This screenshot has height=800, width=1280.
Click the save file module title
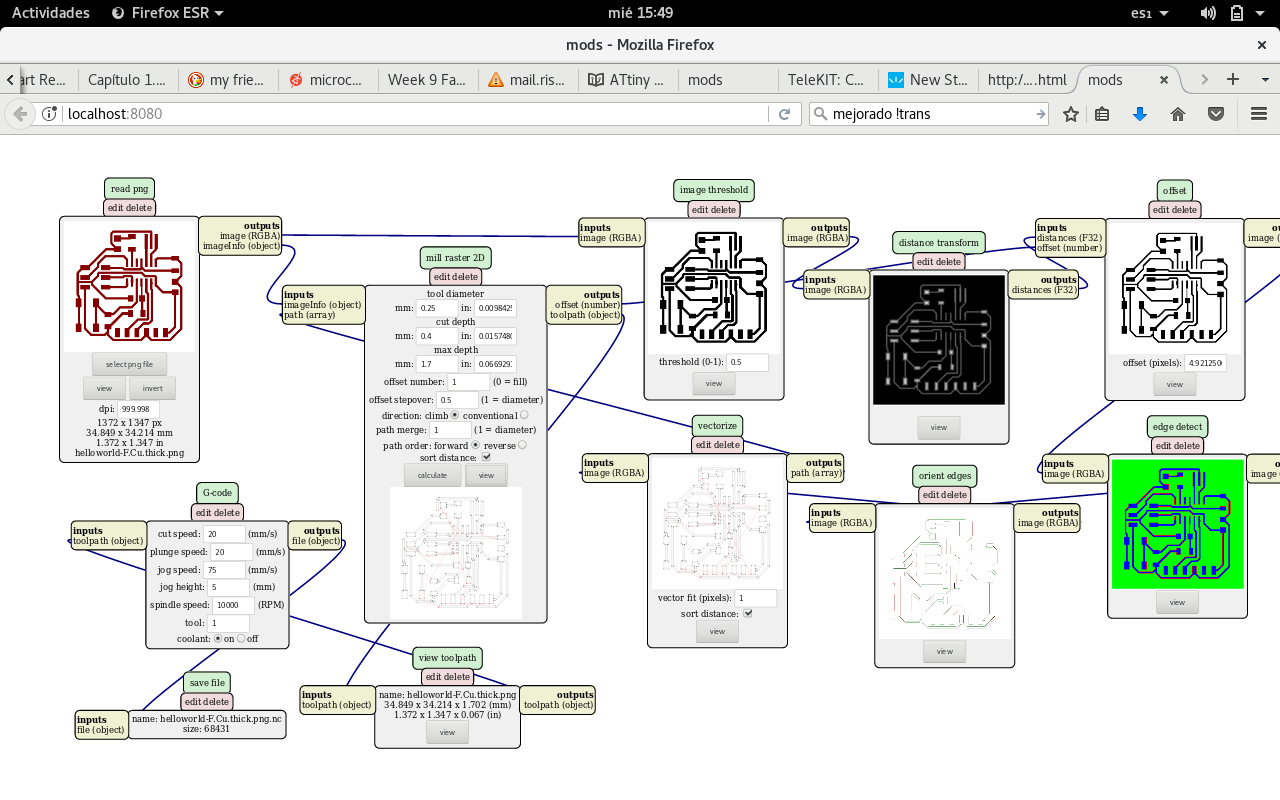[207, 682]
